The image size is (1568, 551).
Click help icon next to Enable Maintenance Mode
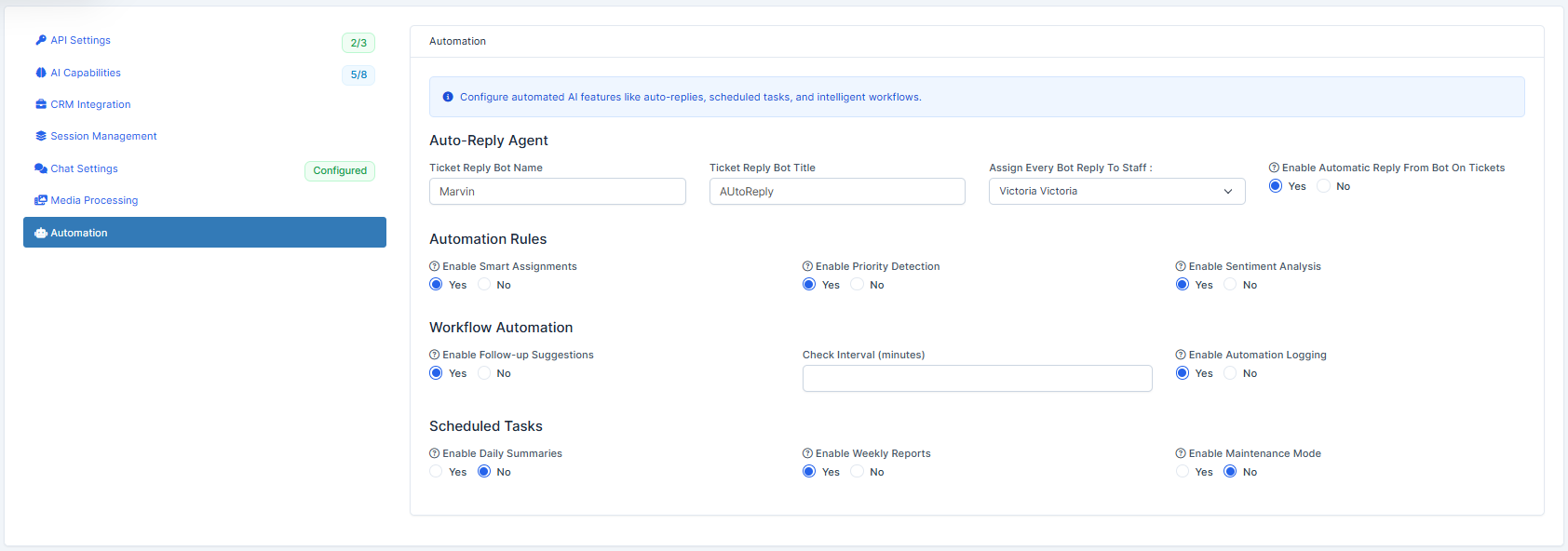click(x=1181, y=453)
